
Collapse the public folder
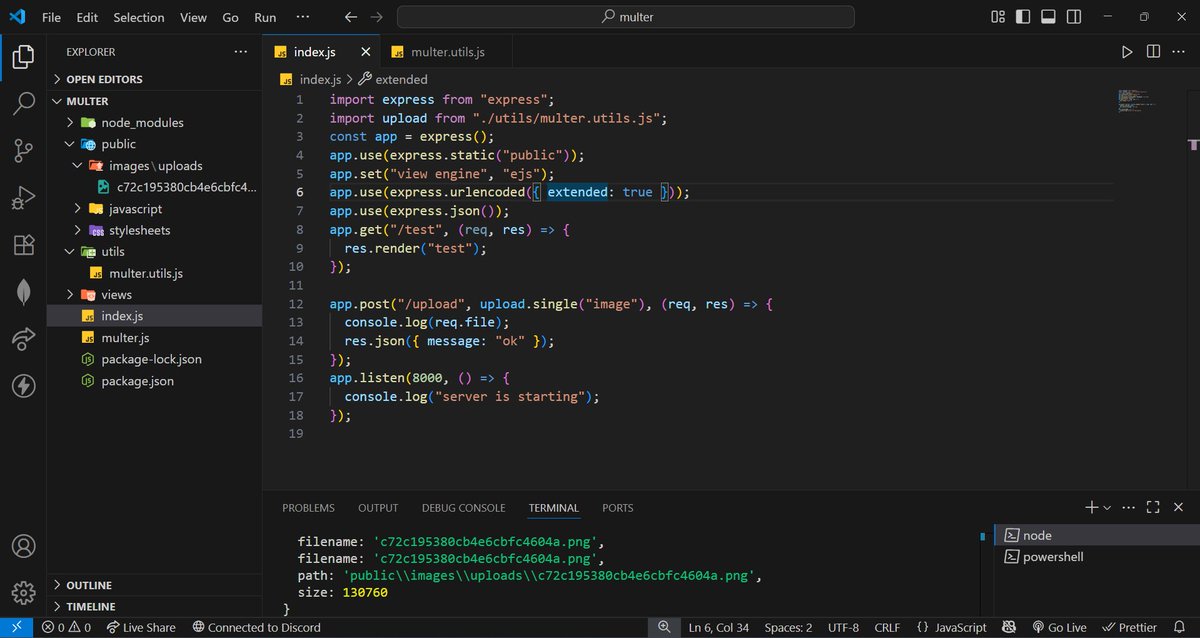tap(154, 144)
